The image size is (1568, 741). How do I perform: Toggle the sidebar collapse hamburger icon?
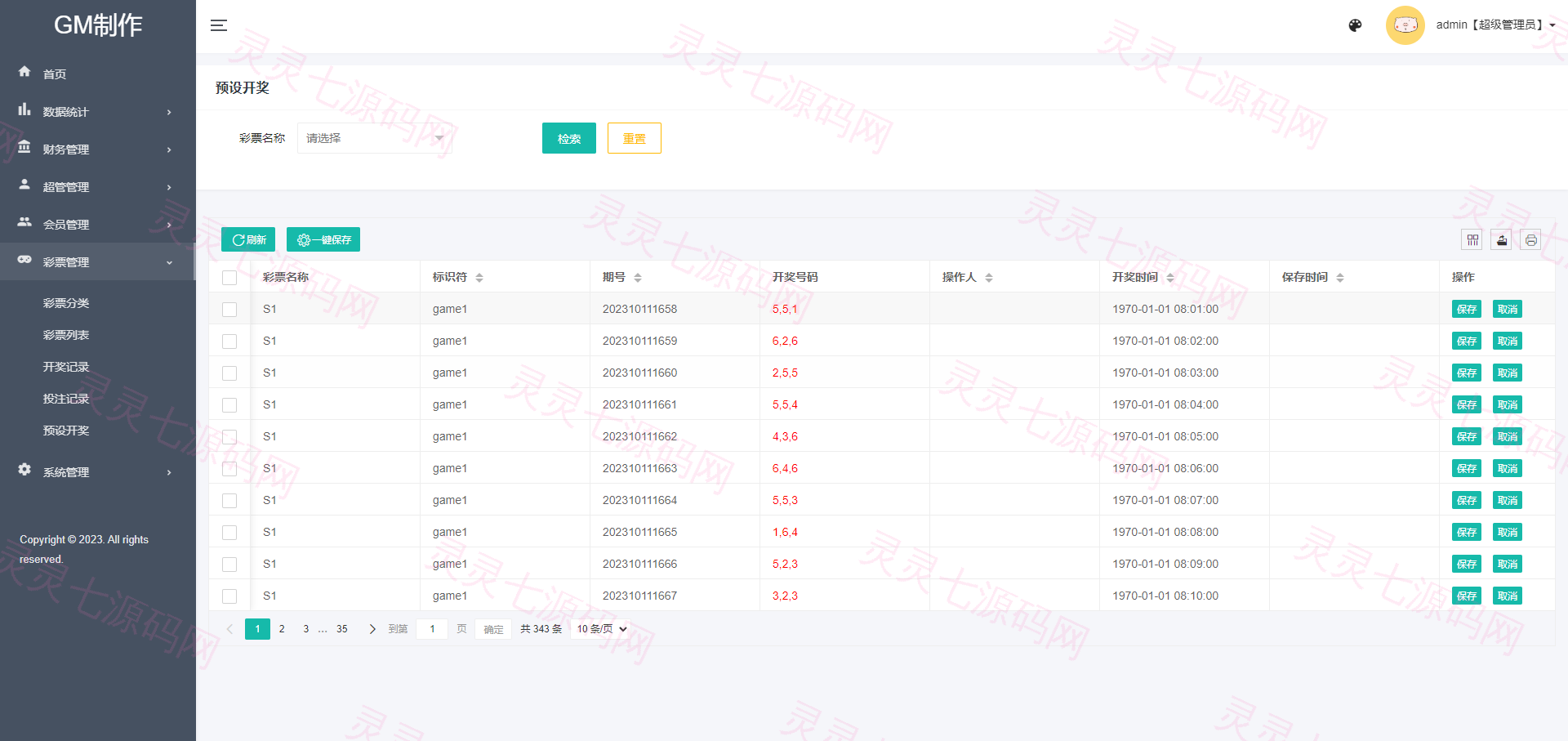(x=218, y=25)
